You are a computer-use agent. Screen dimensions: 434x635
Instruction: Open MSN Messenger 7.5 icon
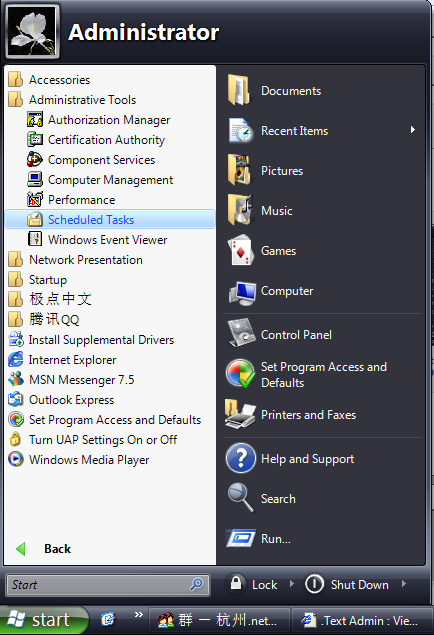coord(16,379)
